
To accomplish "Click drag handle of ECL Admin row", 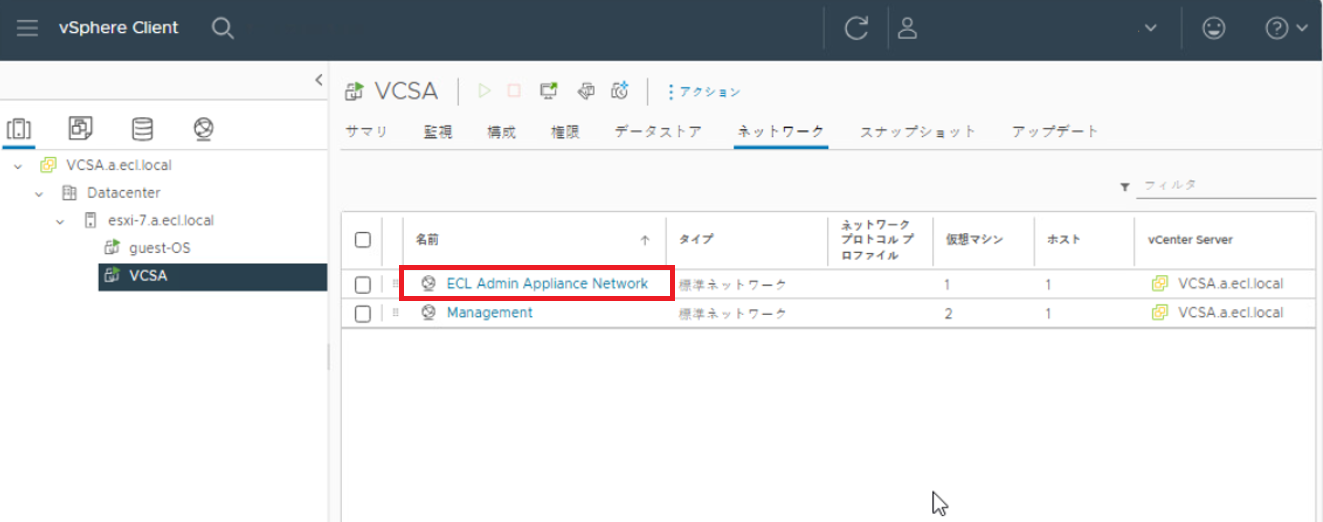I will click(x=395, y=284).
